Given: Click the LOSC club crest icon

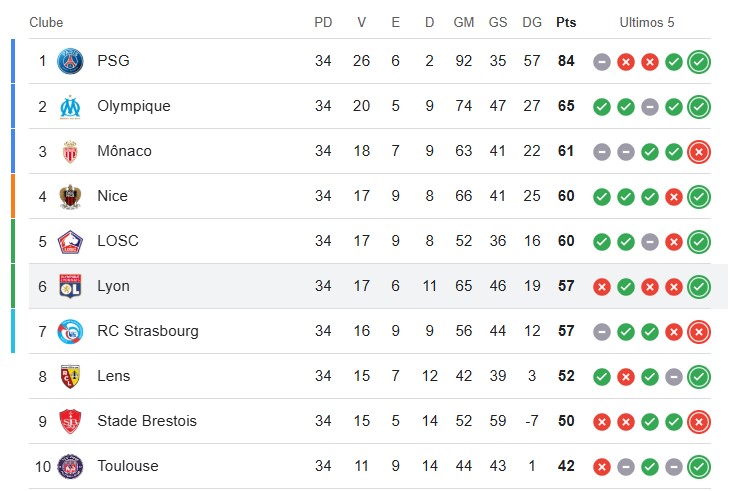Looking at the screenshot, I should coord(70,241).
